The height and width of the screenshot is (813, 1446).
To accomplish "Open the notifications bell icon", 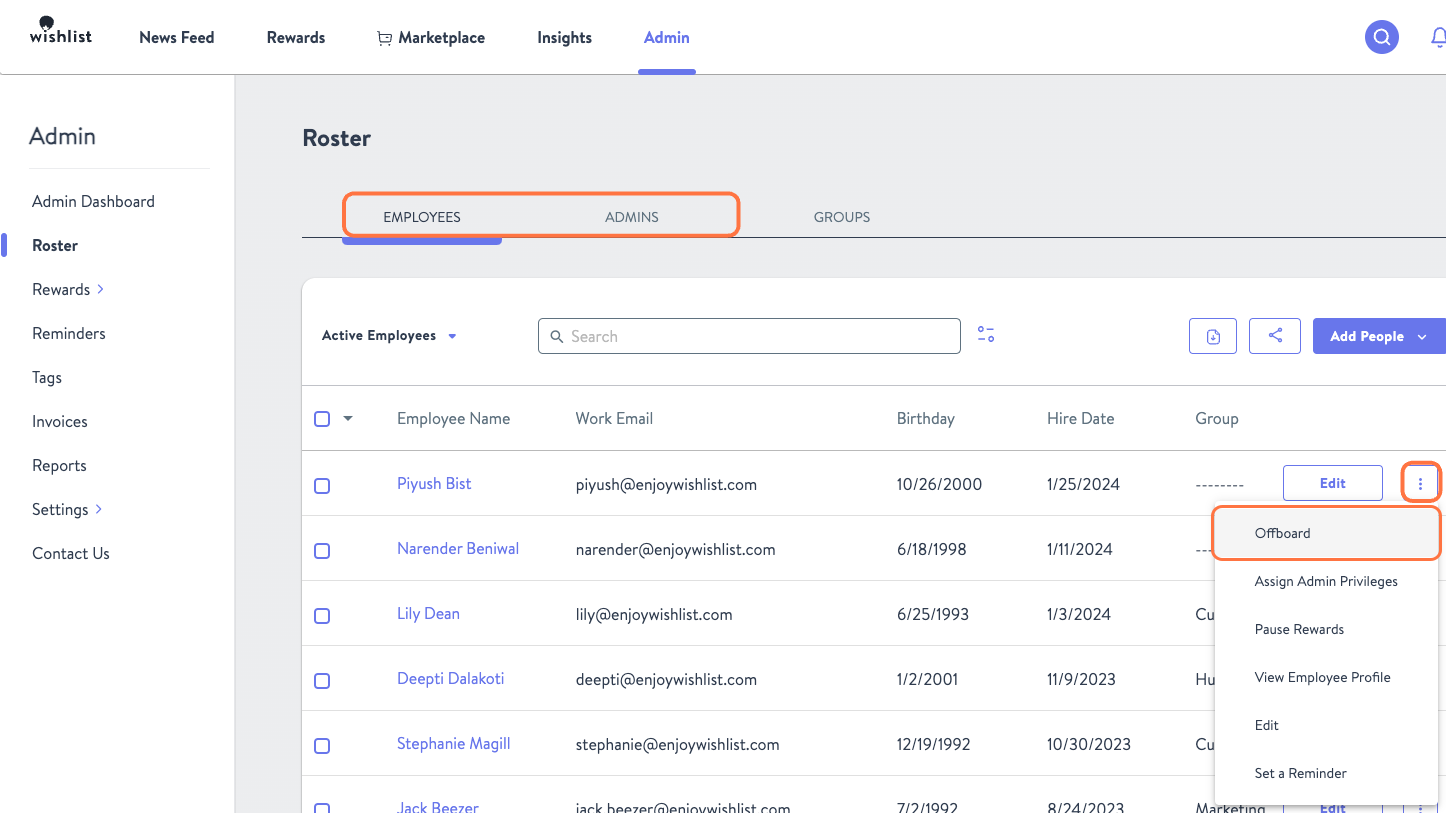I will pyautogui.click(x=1439, y=38).
